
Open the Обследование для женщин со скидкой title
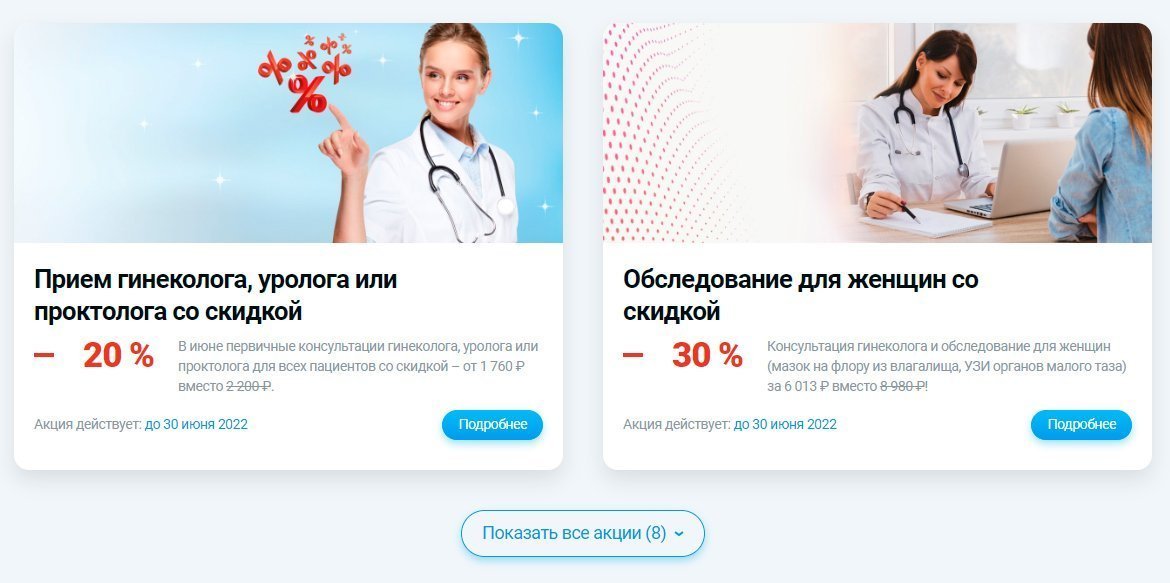(801, 296)
